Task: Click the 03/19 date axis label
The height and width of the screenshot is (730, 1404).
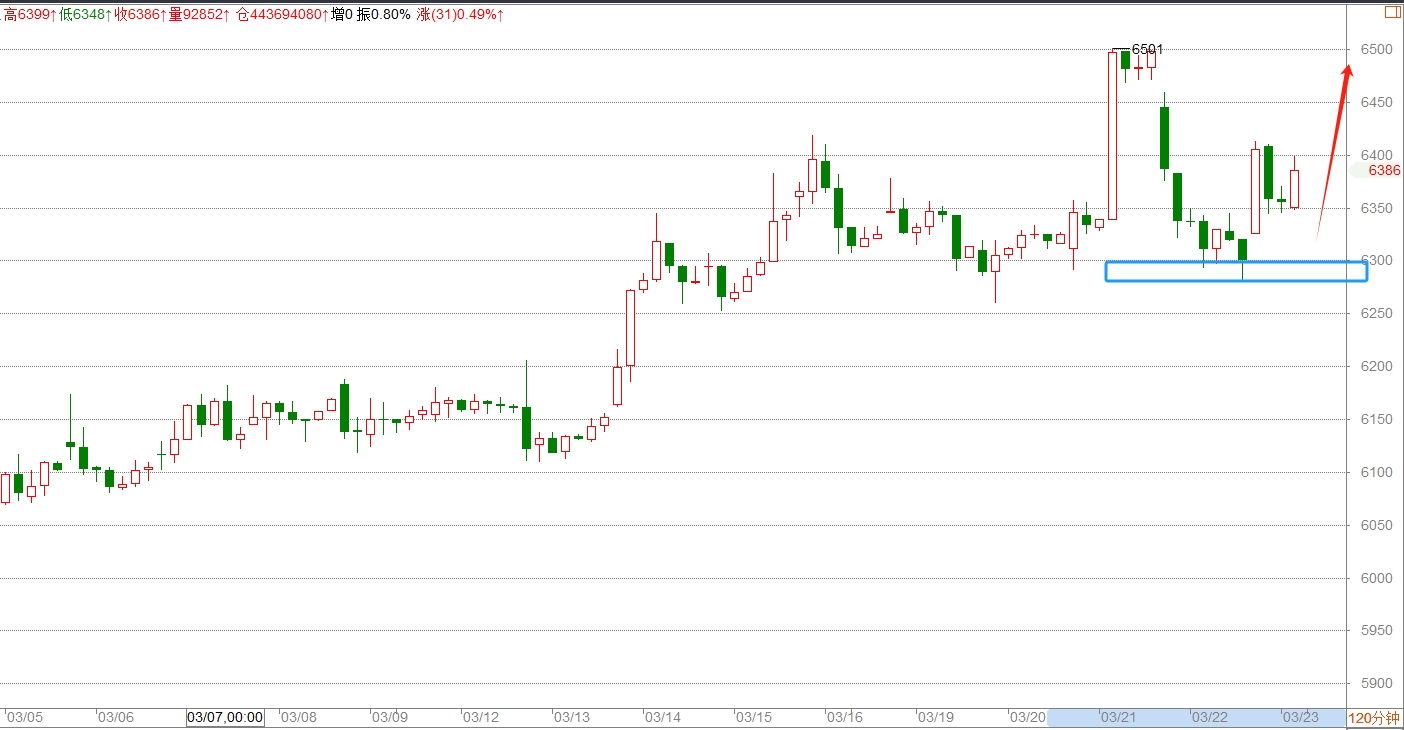Action: pos(936,718)
